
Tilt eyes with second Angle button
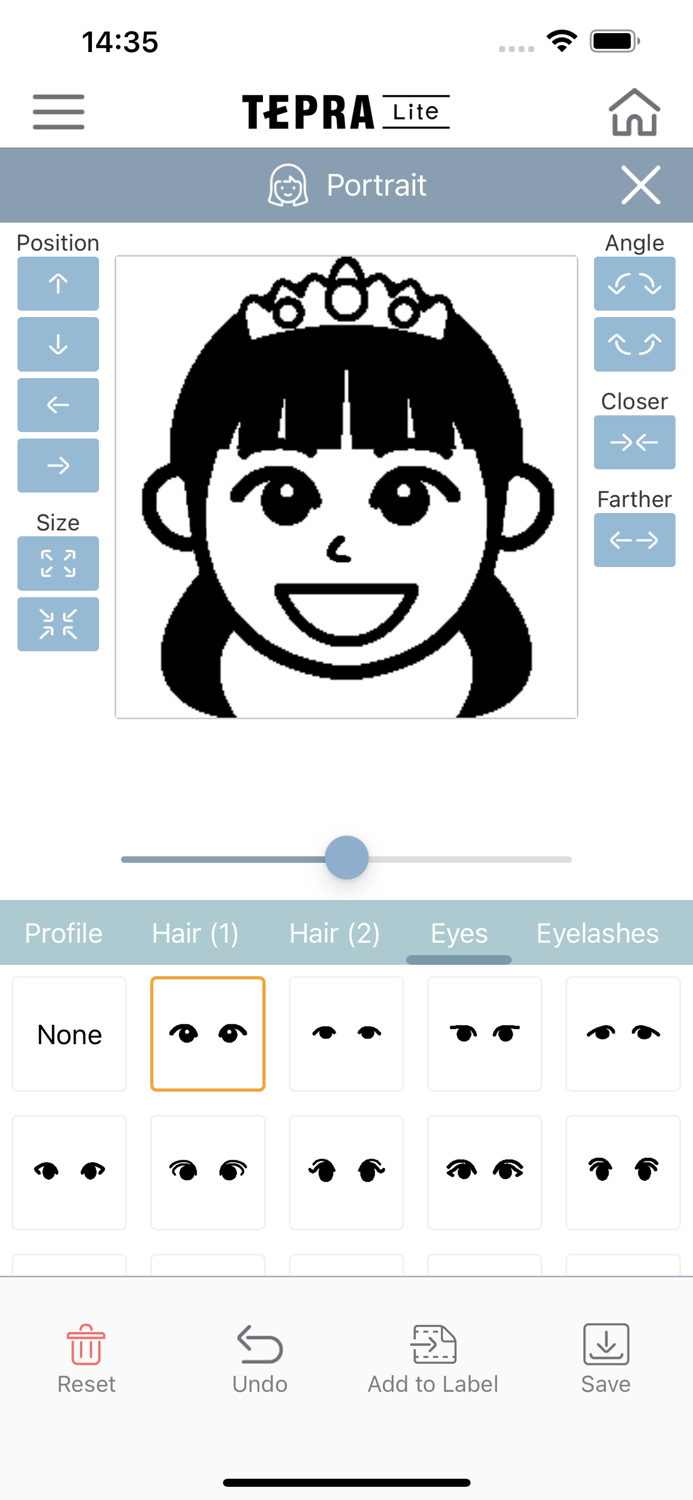pos(635,345)
